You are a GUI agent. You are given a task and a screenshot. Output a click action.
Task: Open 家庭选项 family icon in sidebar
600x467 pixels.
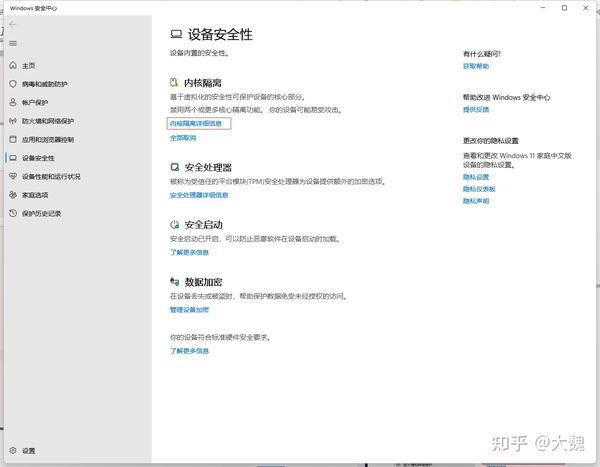13,195
